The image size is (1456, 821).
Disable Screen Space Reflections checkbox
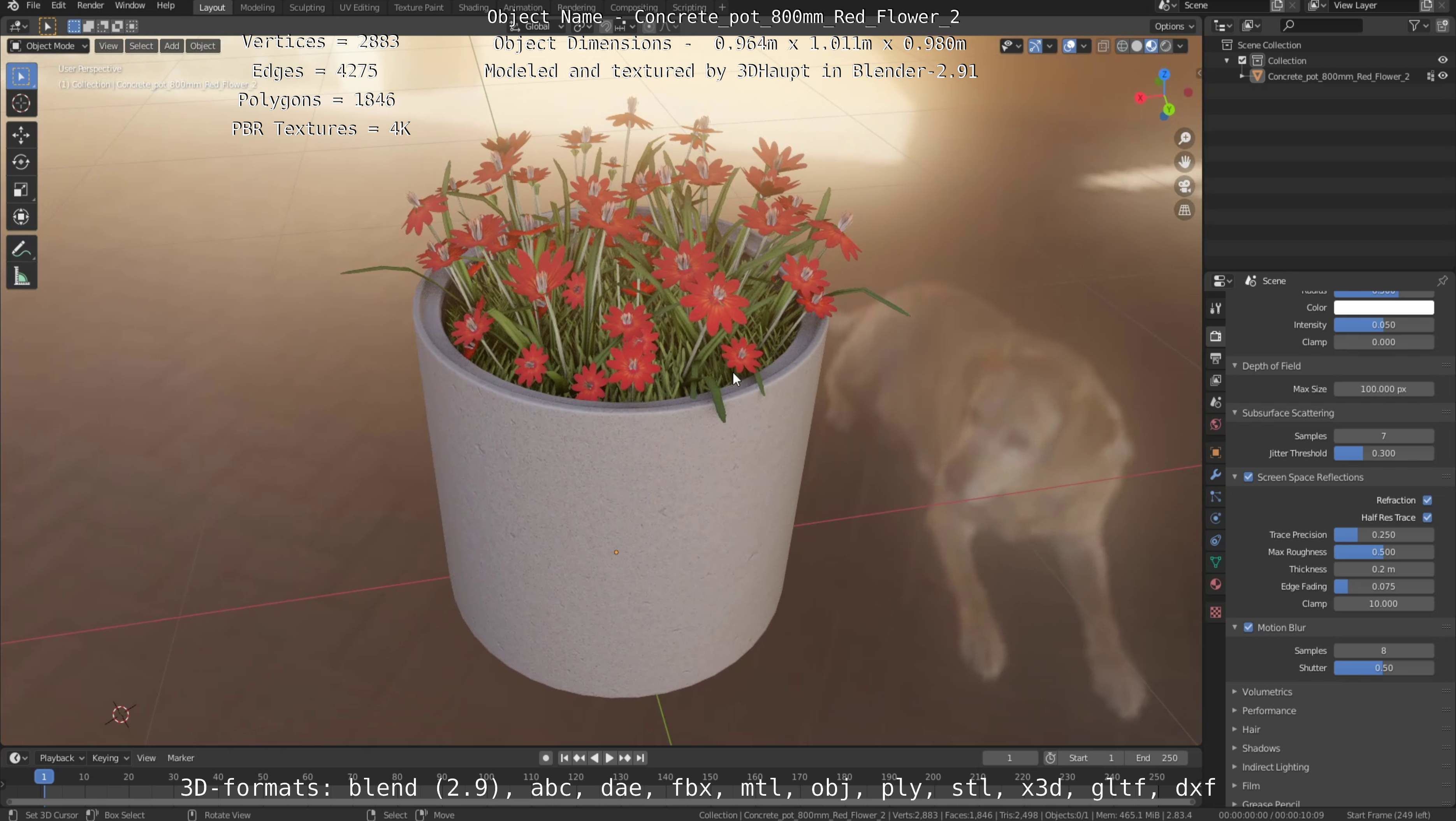tap(1248, 478)
